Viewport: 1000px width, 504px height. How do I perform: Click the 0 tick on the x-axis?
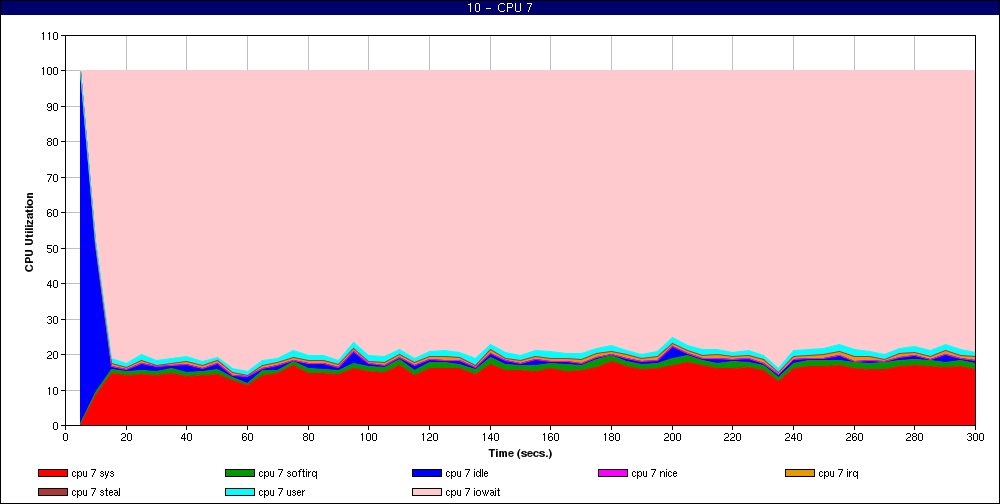point(65,437)
